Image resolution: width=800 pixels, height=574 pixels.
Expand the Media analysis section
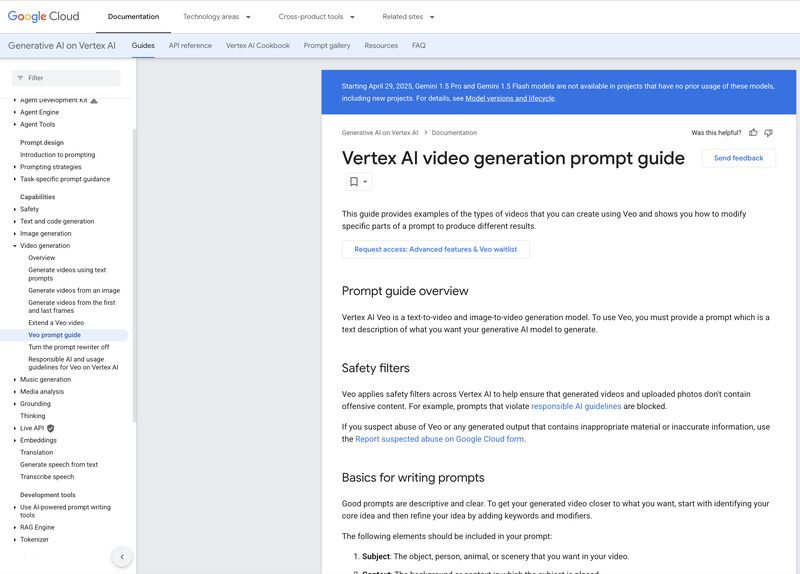15,392
